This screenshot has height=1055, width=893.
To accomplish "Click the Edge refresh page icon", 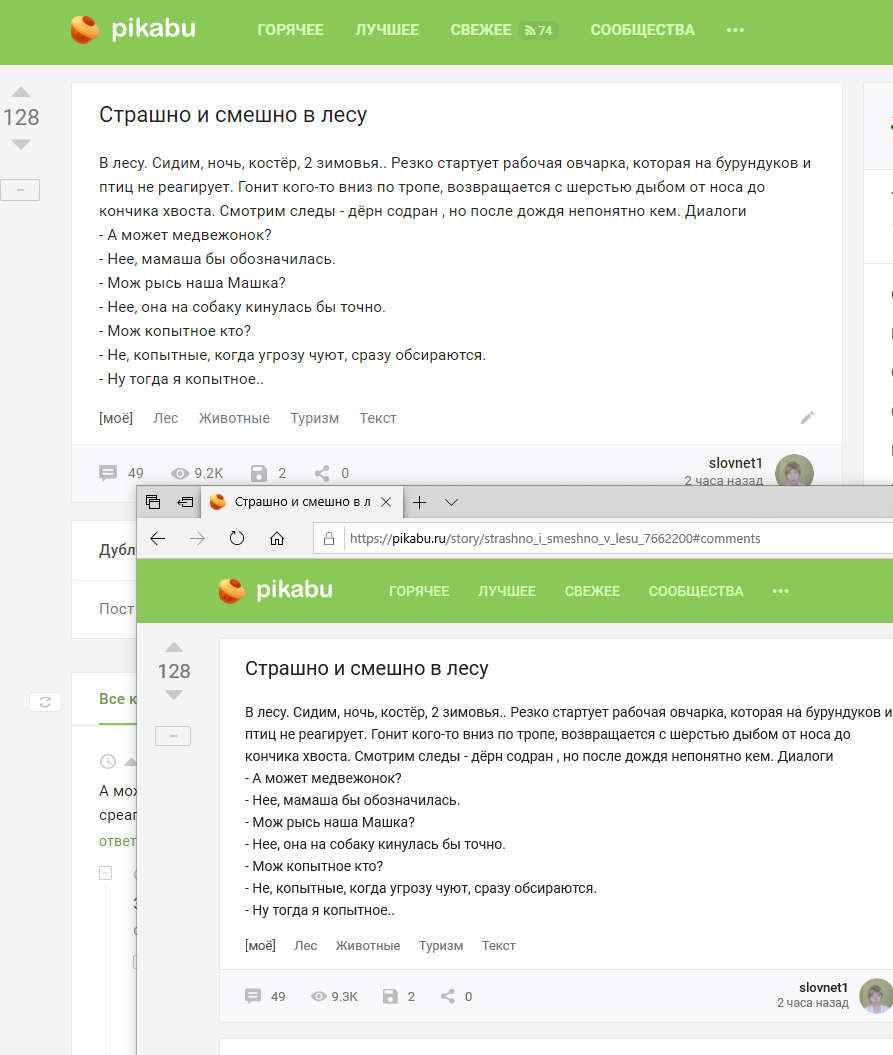I will pos(237,539).
